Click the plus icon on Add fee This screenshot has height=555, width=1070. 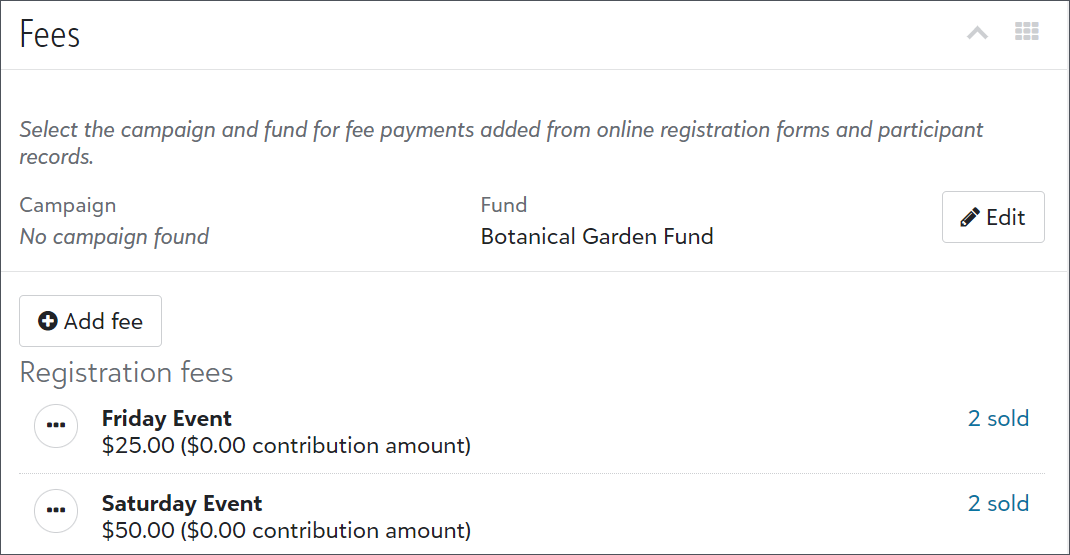48,321
